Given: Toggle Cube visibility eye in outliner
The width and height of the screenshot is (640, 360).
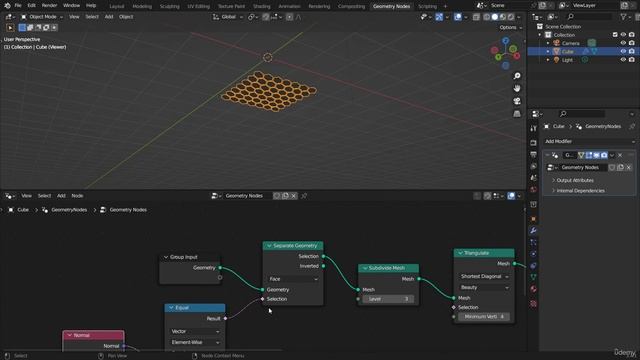Looking at the screenshot, I should pyautogui.click(x=623, y=51).
